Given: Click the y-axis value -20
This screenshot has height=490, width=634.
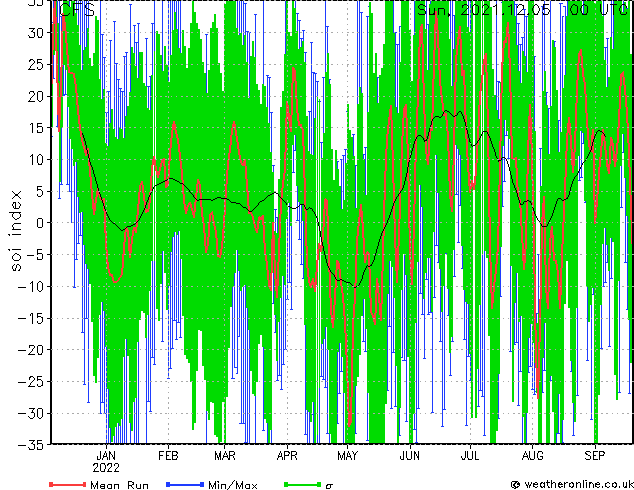Looking at the screenshot, I should click(x=31, y=350).
